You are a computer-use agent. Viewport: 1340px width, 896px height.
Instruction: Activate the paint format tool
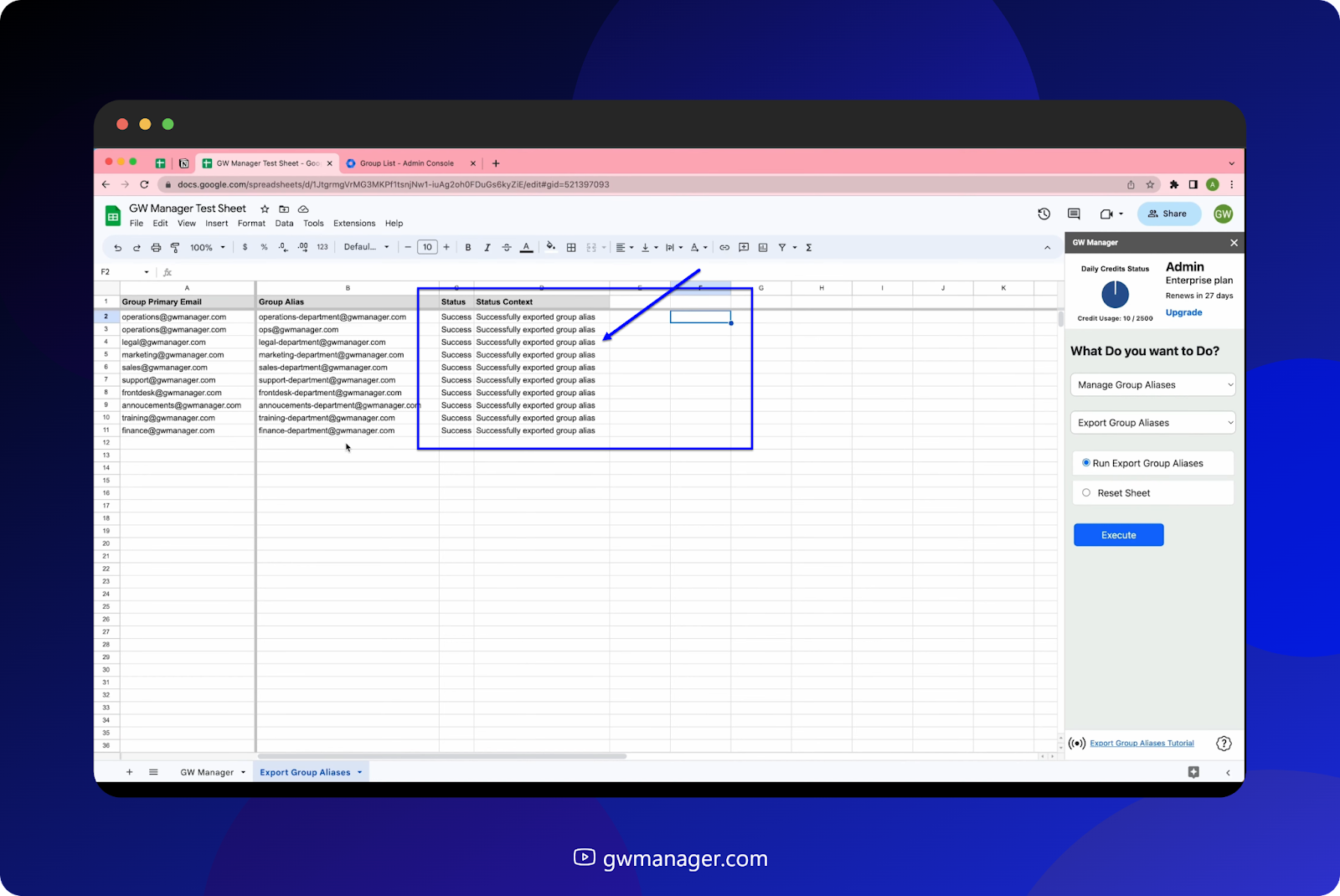pos(175,248)
